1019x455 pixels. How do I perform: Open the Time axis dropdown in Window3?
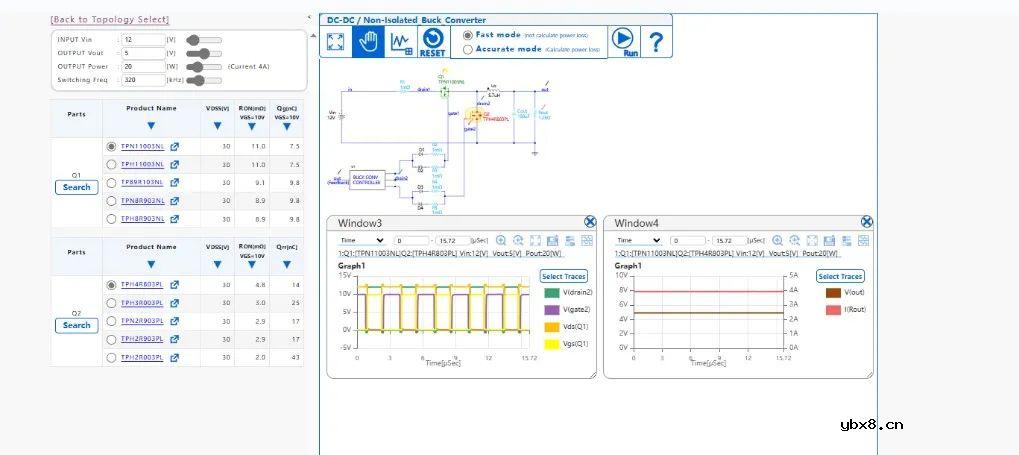(x=361, y=241)
